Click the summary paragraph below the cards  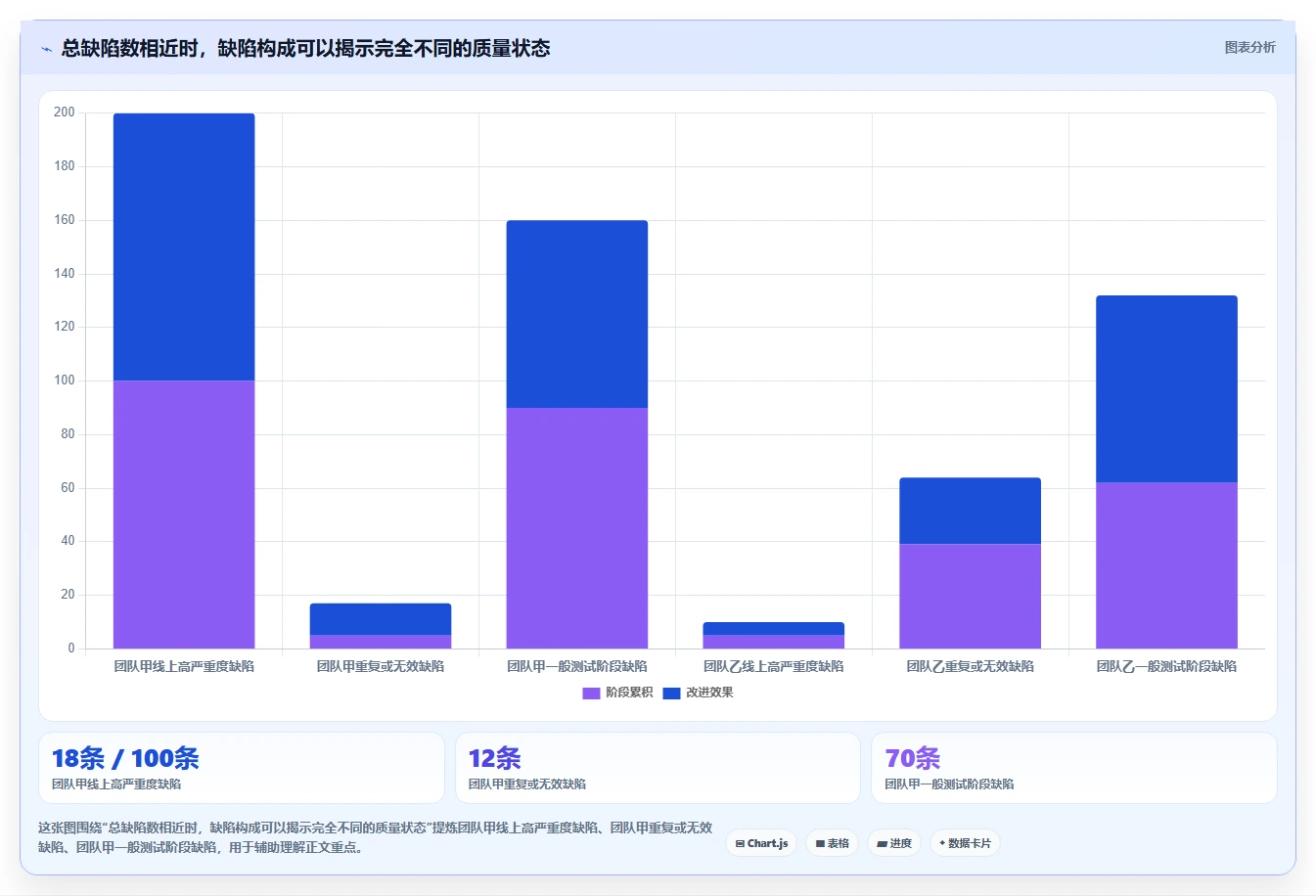pos(376,837)
